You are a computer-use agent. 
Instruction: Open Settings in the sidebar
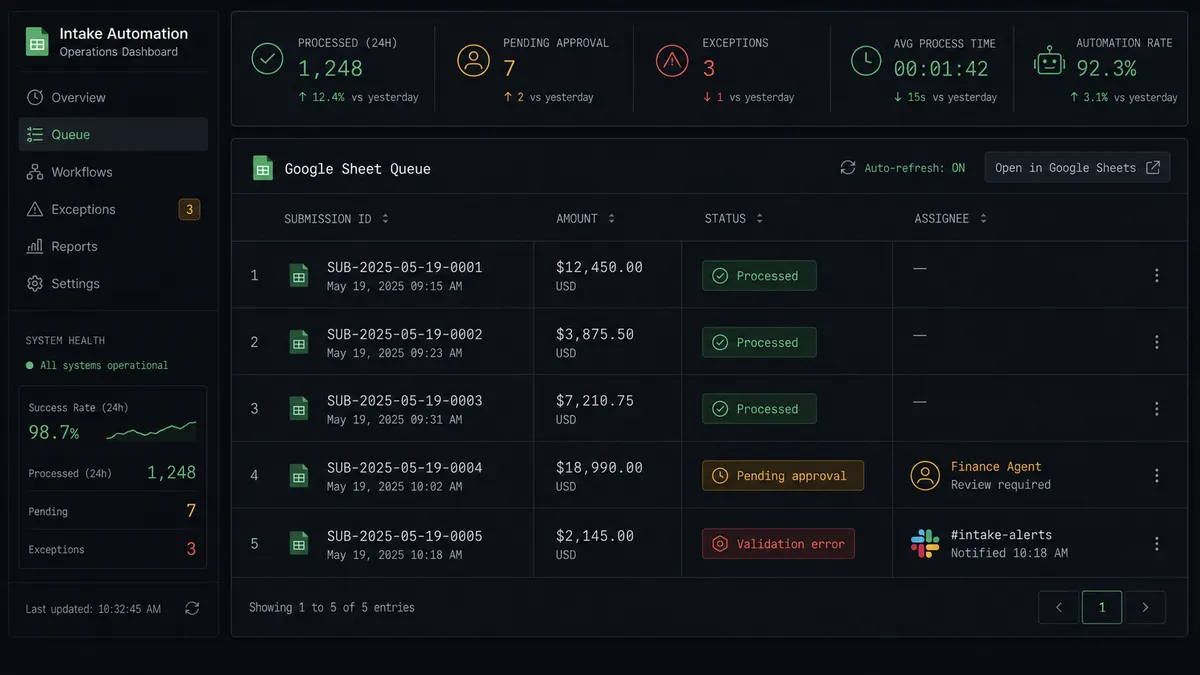(113, 283)
